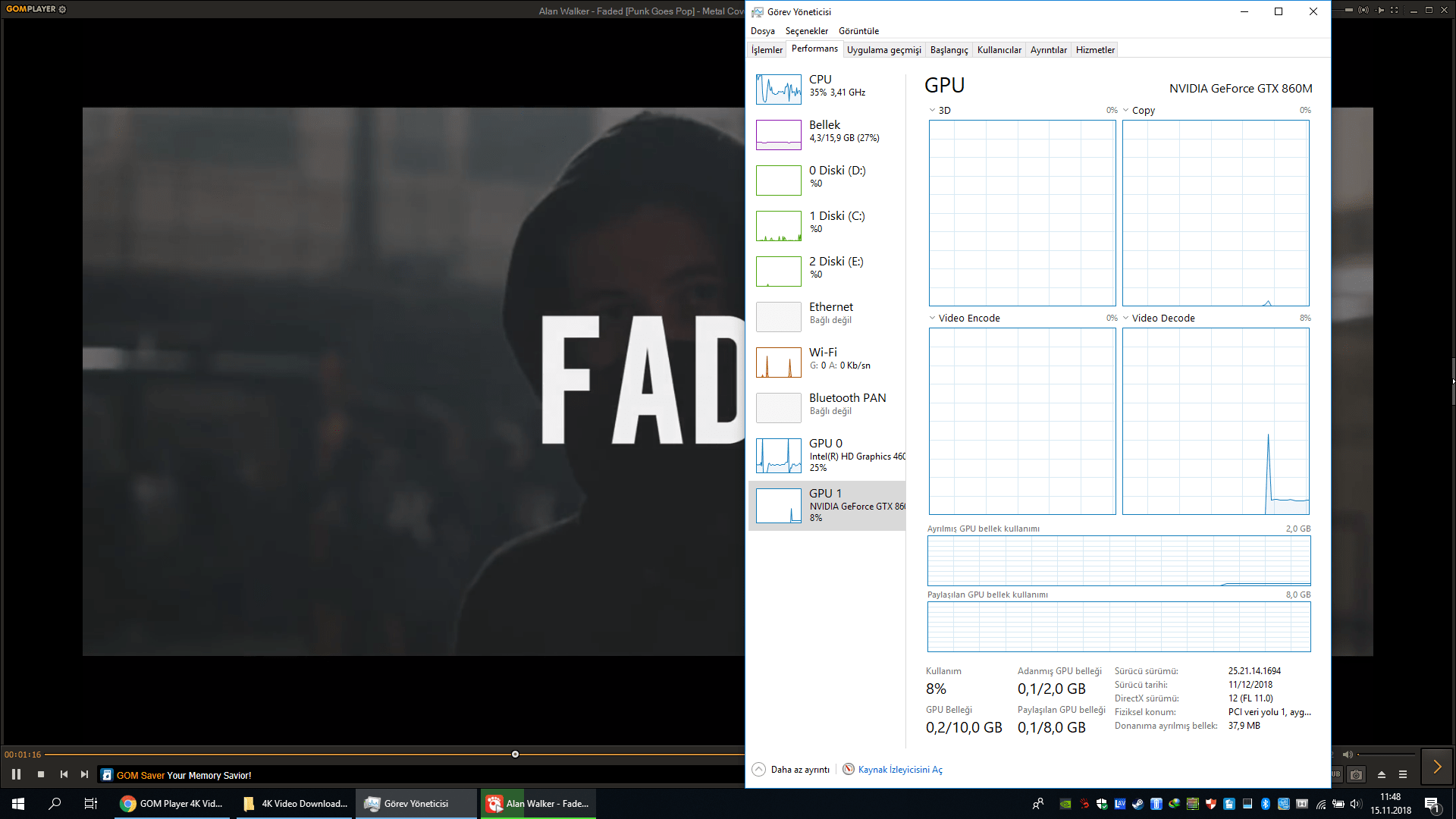Open Task View on taskbar
1456x819 pixels.
point(91,803)
